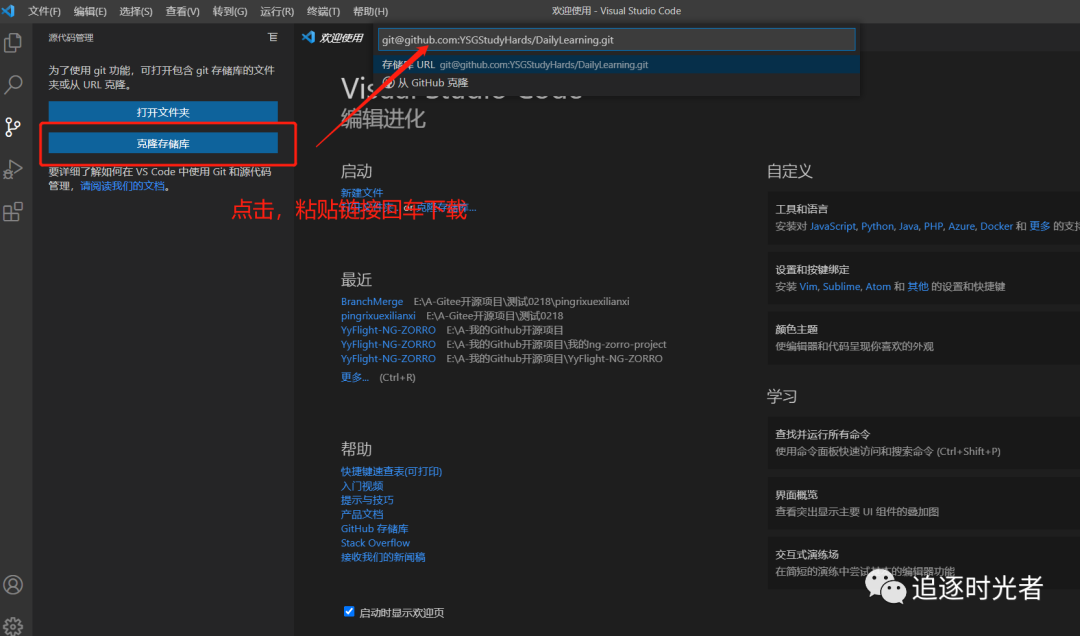Open Run and Debug view icon

(x=13, y=169)
